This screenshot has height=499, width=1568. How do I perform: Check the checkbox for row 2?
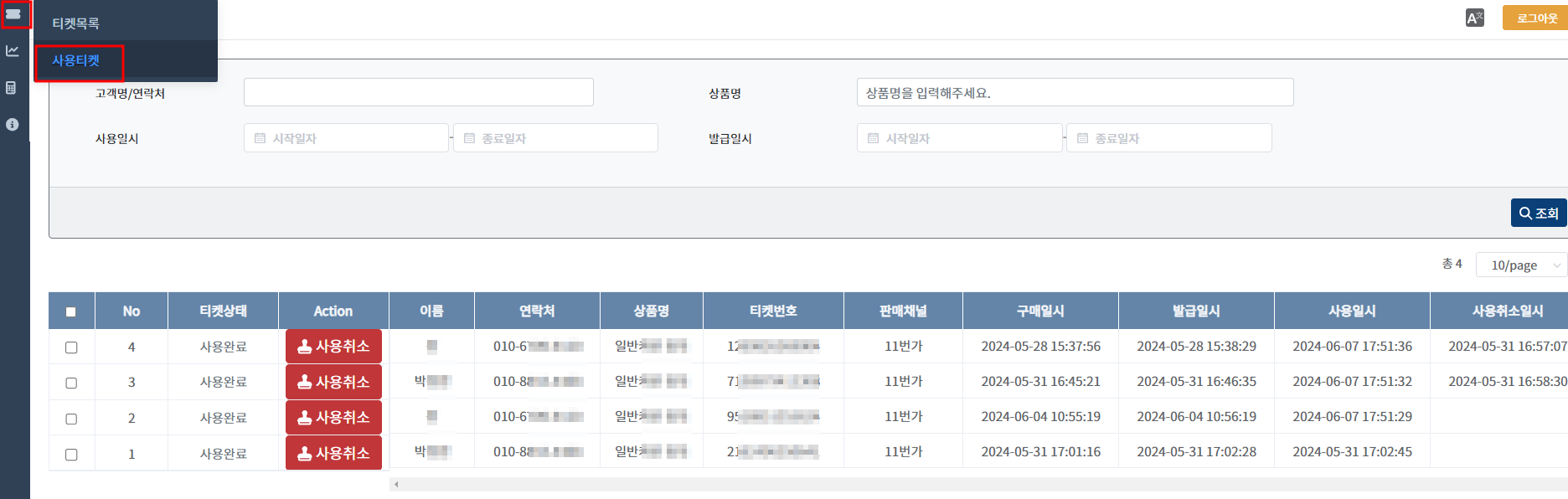tap(71, 419)
